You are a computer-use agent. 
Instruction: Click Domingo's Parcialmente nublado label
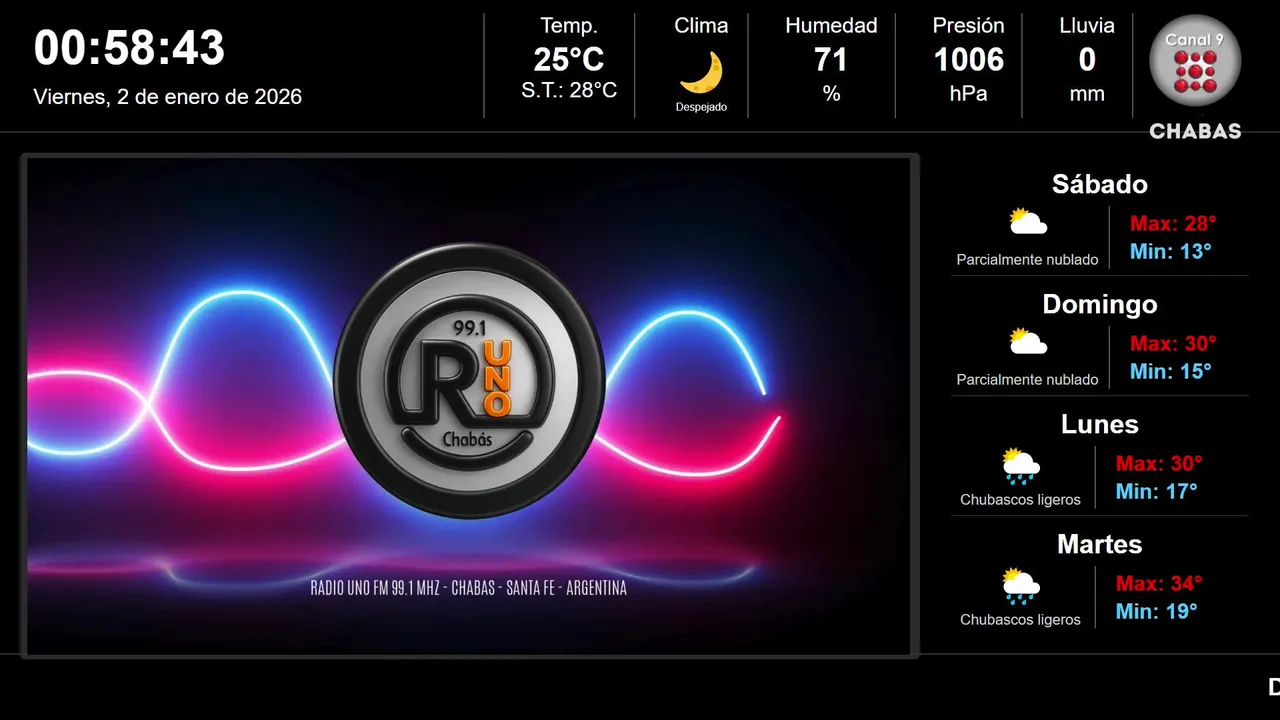[x=1027, y=380]
